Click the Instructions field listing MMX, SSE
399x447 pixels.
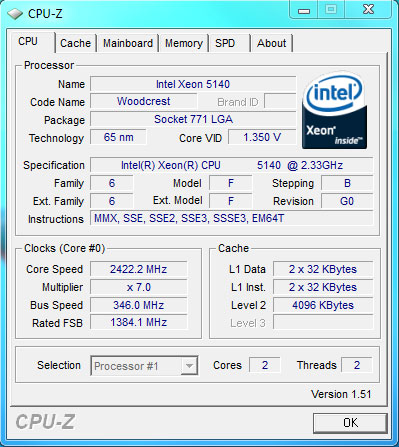click(x=231, y=218)
